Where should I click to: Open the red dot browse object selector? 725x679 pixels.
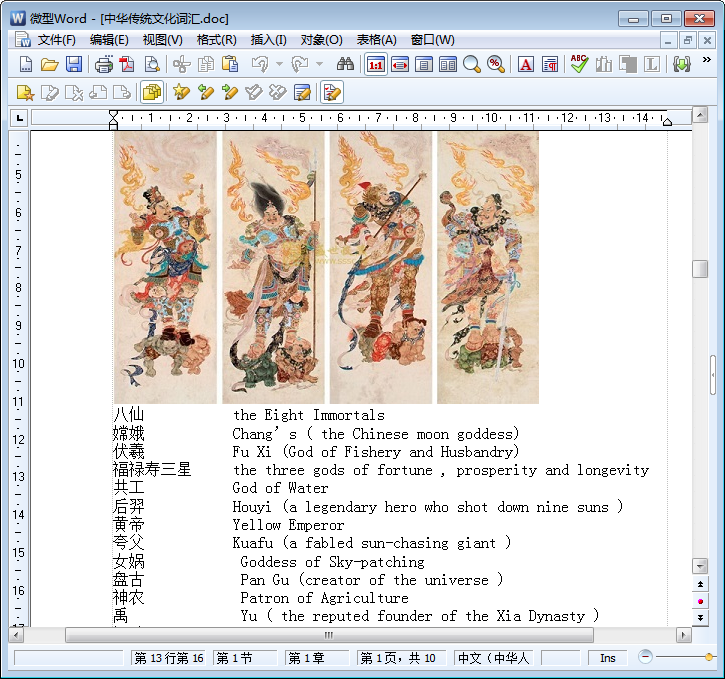click(700, 601)
